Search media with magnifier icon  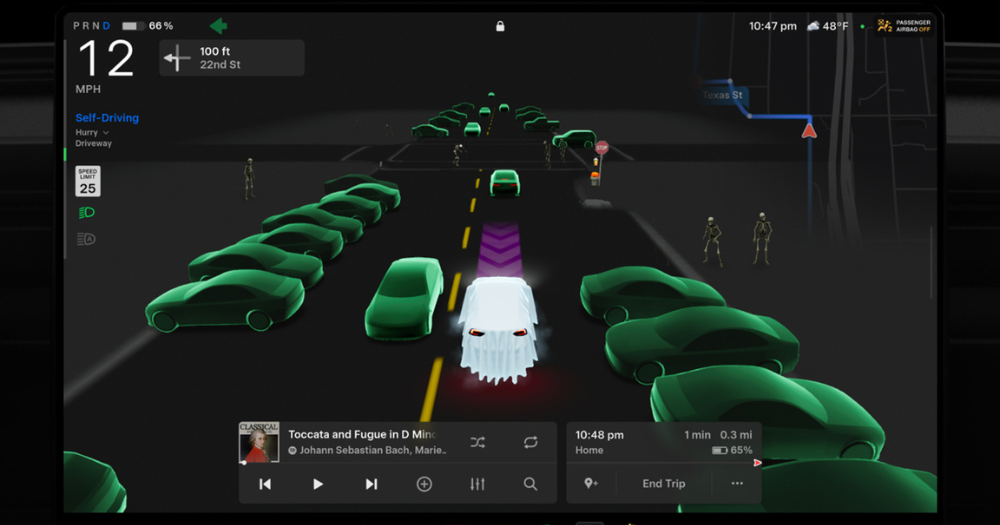click(x=530, y=484)
